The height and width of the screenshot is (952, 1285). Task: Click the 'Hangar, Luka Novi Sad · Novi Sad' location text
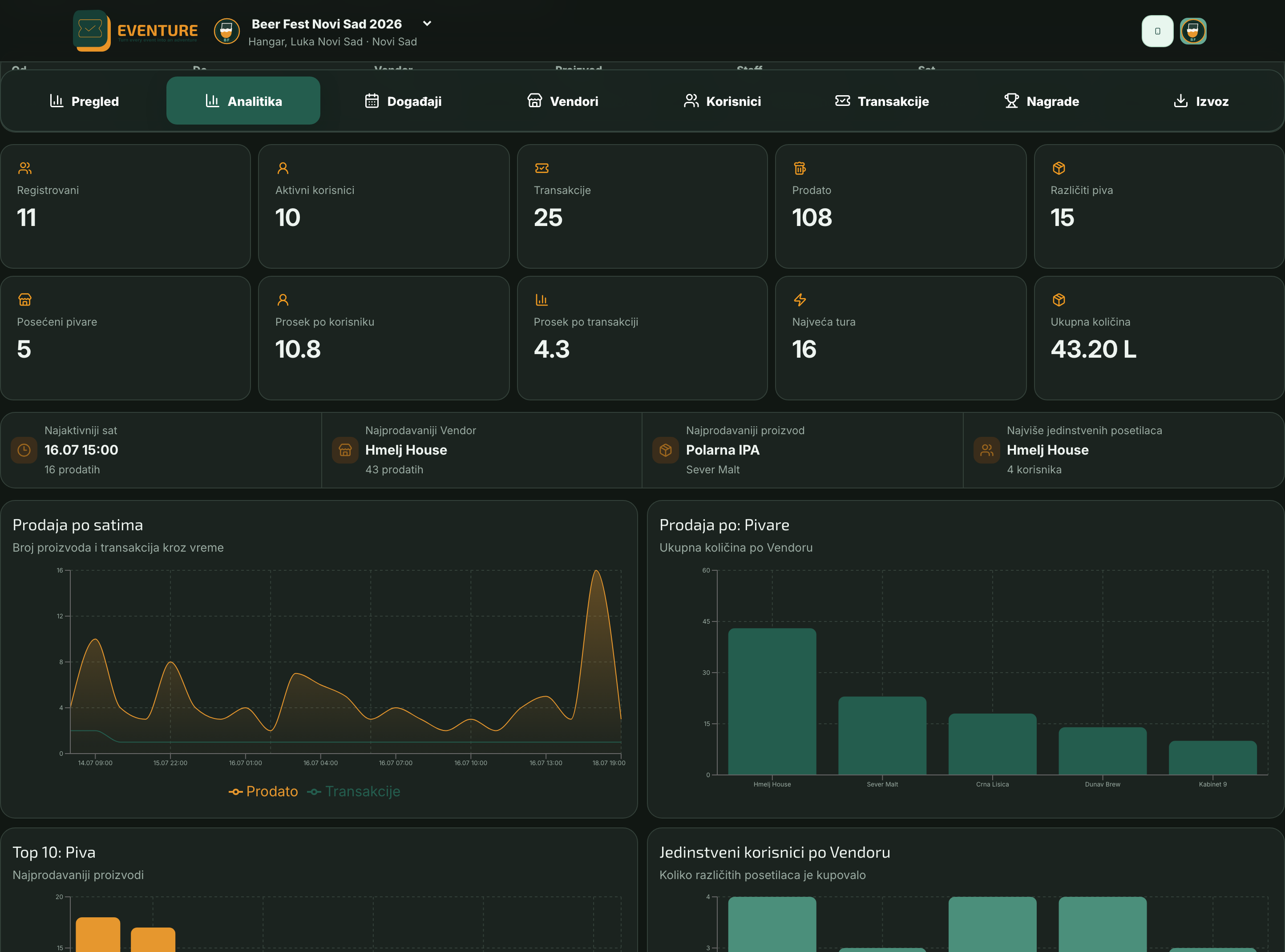coord(332,41)
